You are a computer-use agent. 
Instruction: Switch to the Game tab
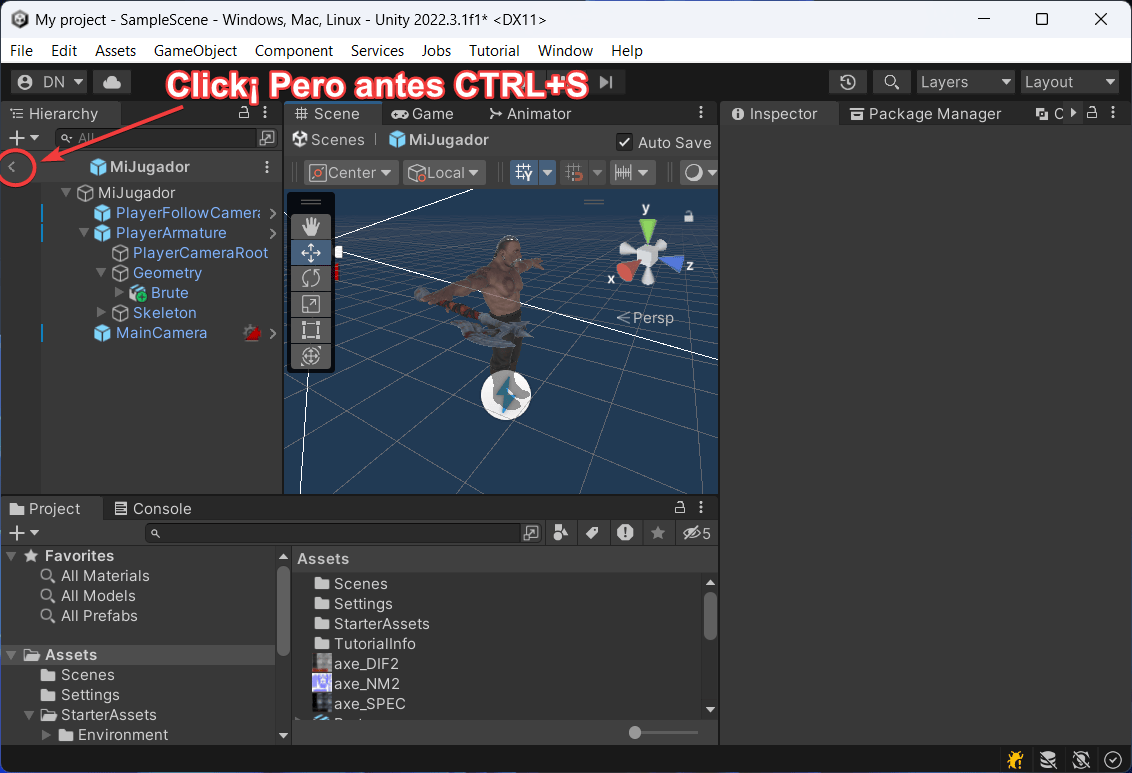pos(422,113)
